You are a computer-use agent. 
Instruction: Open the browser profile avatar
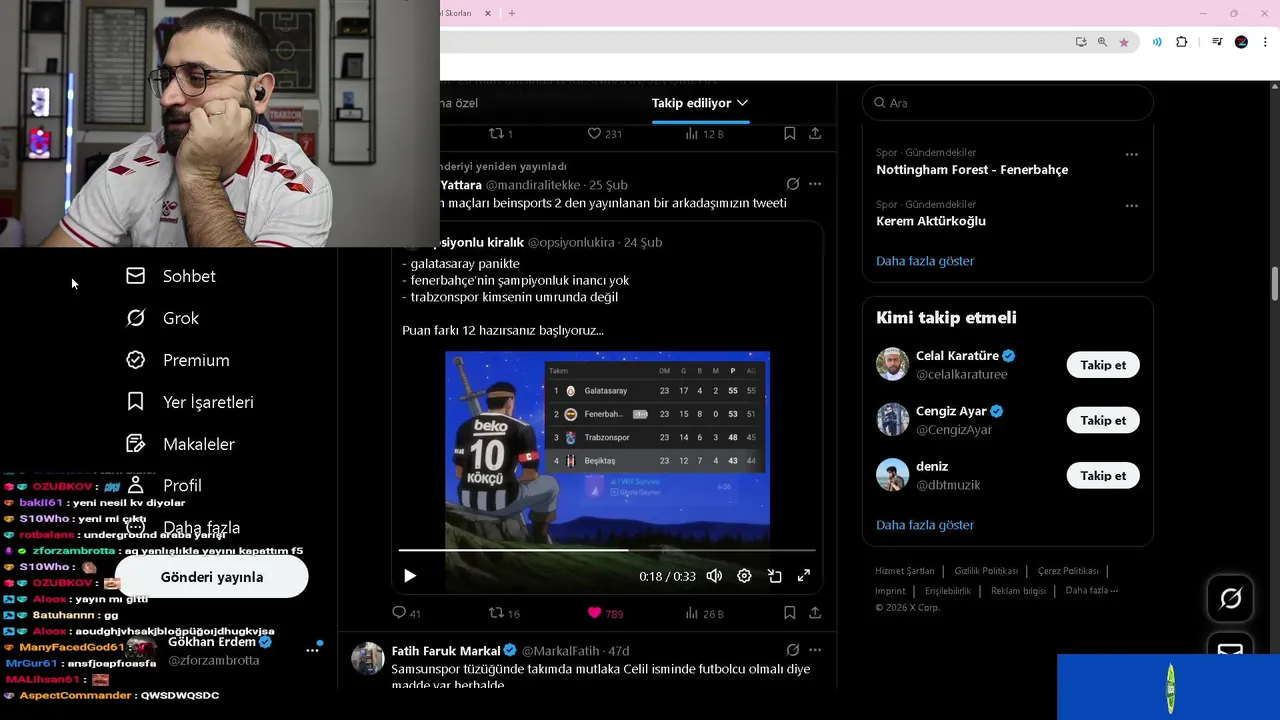[x=1241, y=42]
